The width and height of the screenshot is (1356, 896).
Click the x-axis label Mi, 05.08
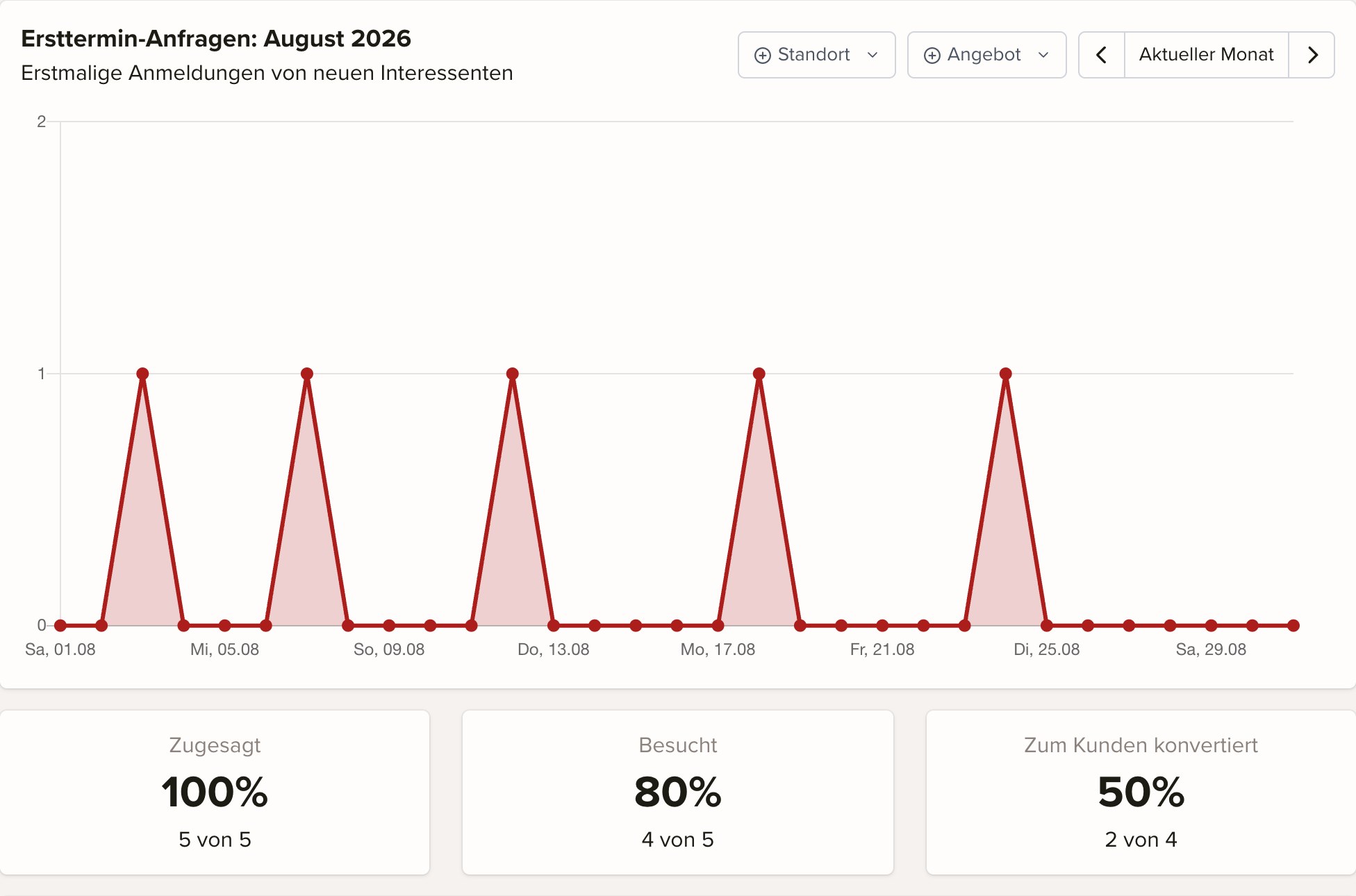[224, 649]
